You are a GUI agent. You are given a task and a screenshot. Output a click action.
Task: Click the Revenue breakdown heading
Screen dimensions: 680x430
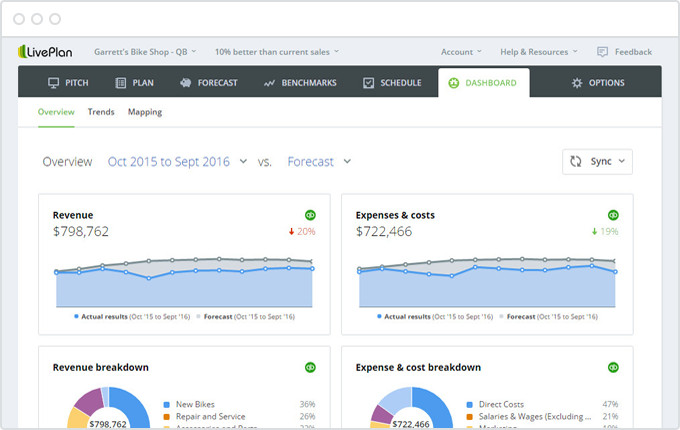point(101,367)
